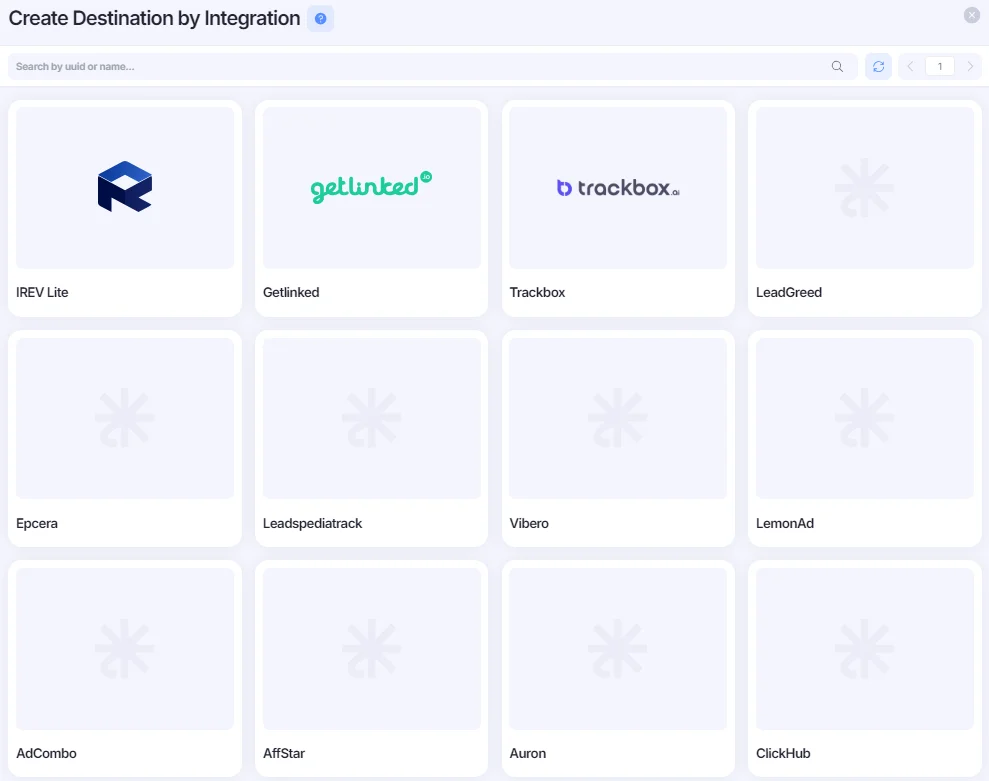Image resolution: width=989 pixels, height=781 pixels.
Task: Choose ClickHub placeholder image
Action: (x=865, y=649)
